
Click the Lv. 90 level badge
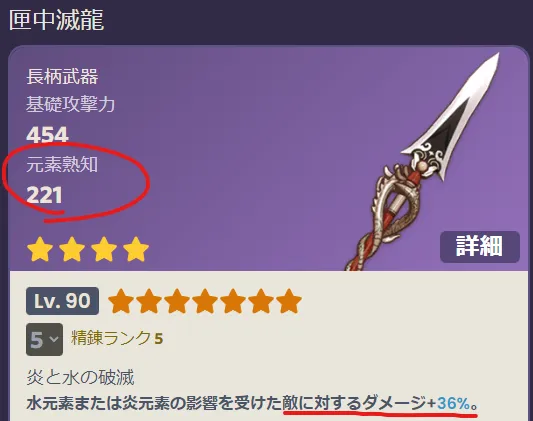[63, 301]
